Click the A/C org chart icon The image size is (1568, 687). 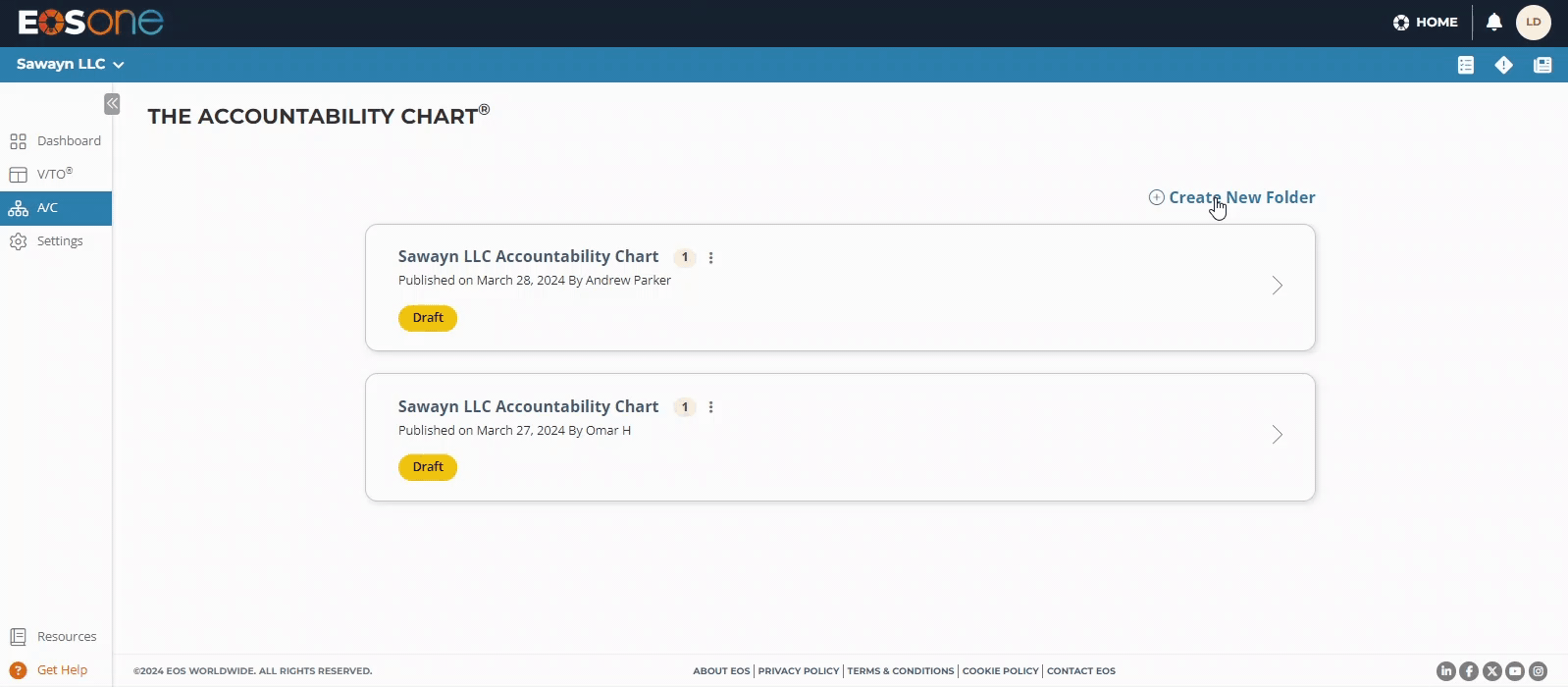pos(18,208)
